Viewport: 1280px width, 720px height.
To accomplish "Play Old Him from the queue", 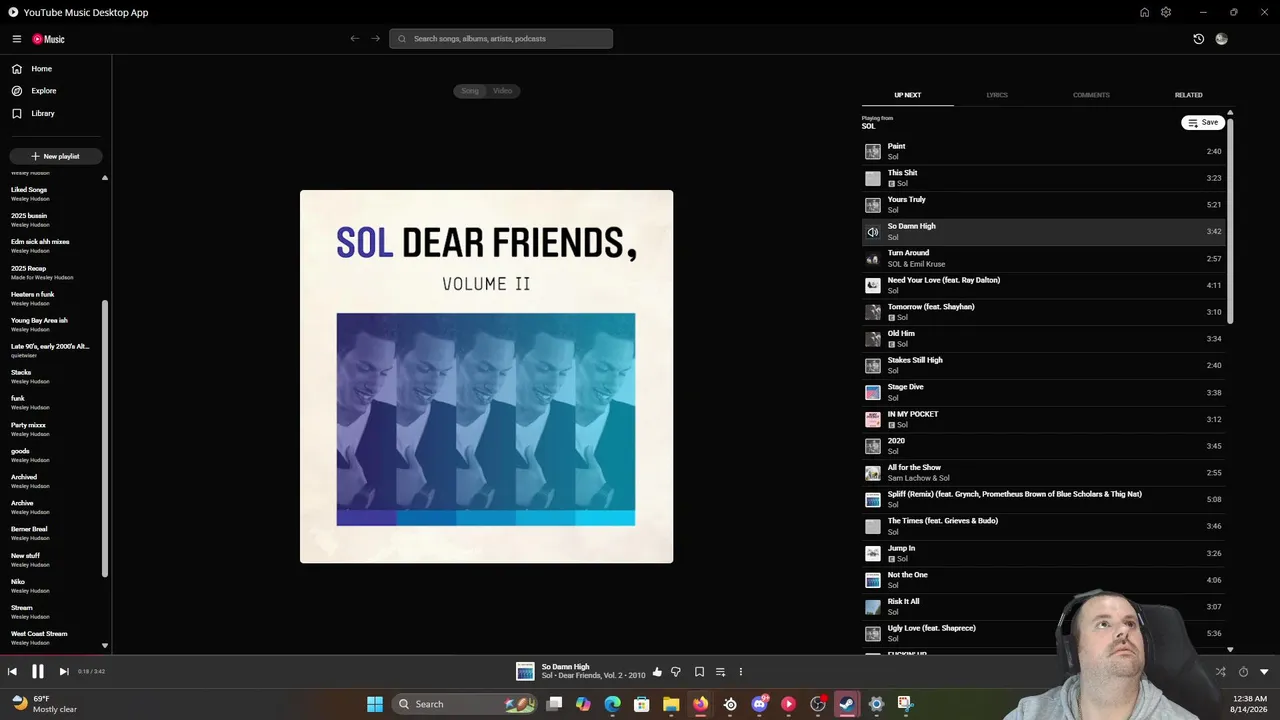I will [1043, 339].
